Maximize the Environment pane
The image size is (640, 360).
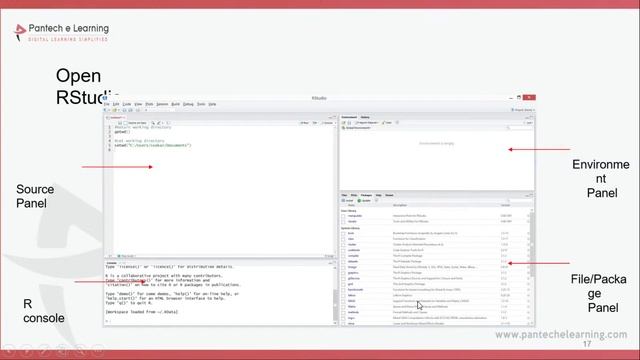(x=531, y=117)
